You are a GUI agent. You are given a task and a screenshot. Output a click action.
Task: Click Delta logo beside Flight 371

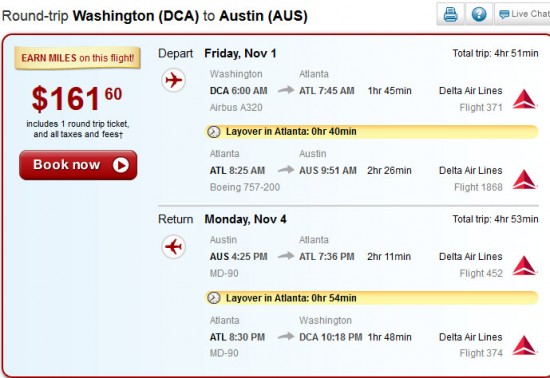[524, 99]
